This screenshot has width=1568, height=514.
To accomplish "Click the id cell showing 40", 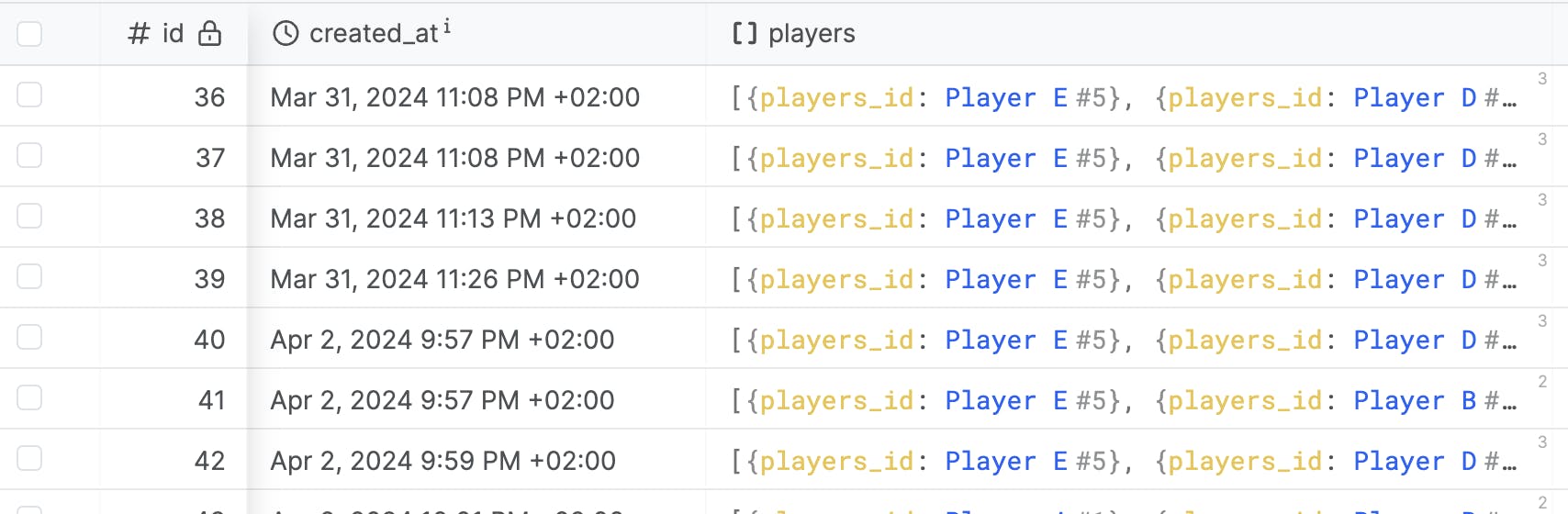I will point(209,340).
